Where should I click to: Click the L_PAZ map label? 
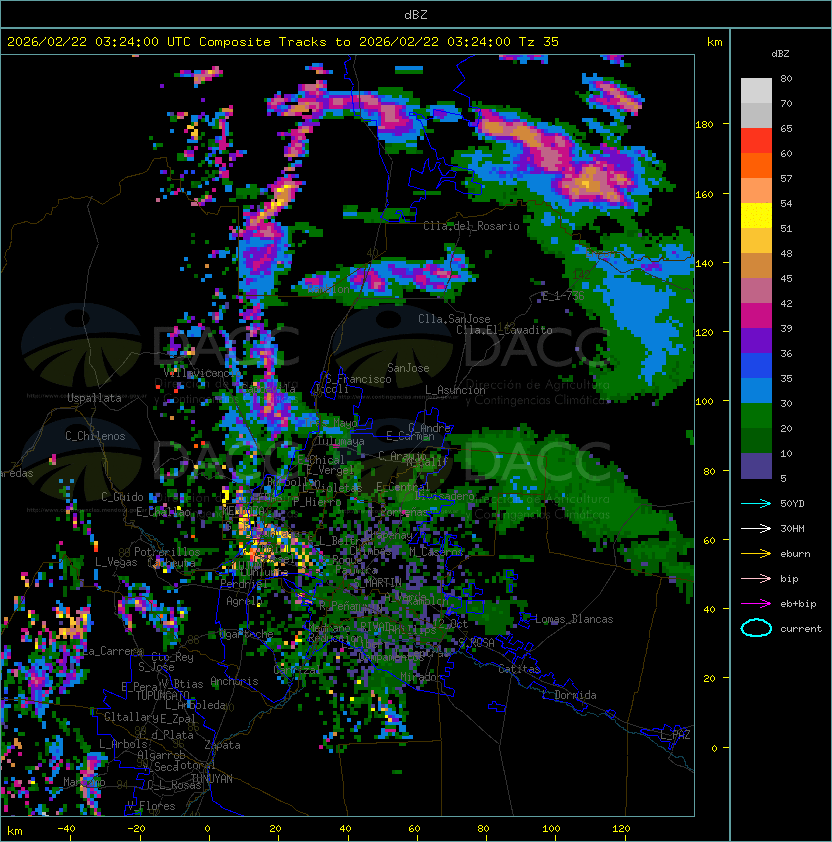pyautogui.click(x=675, y=735)
